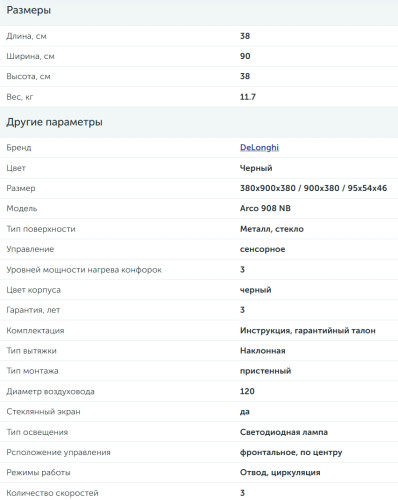Select the 'Гарантия, лет' label
Image resolution: width=398 pixels, height=500 pixels.
(33, 310)
